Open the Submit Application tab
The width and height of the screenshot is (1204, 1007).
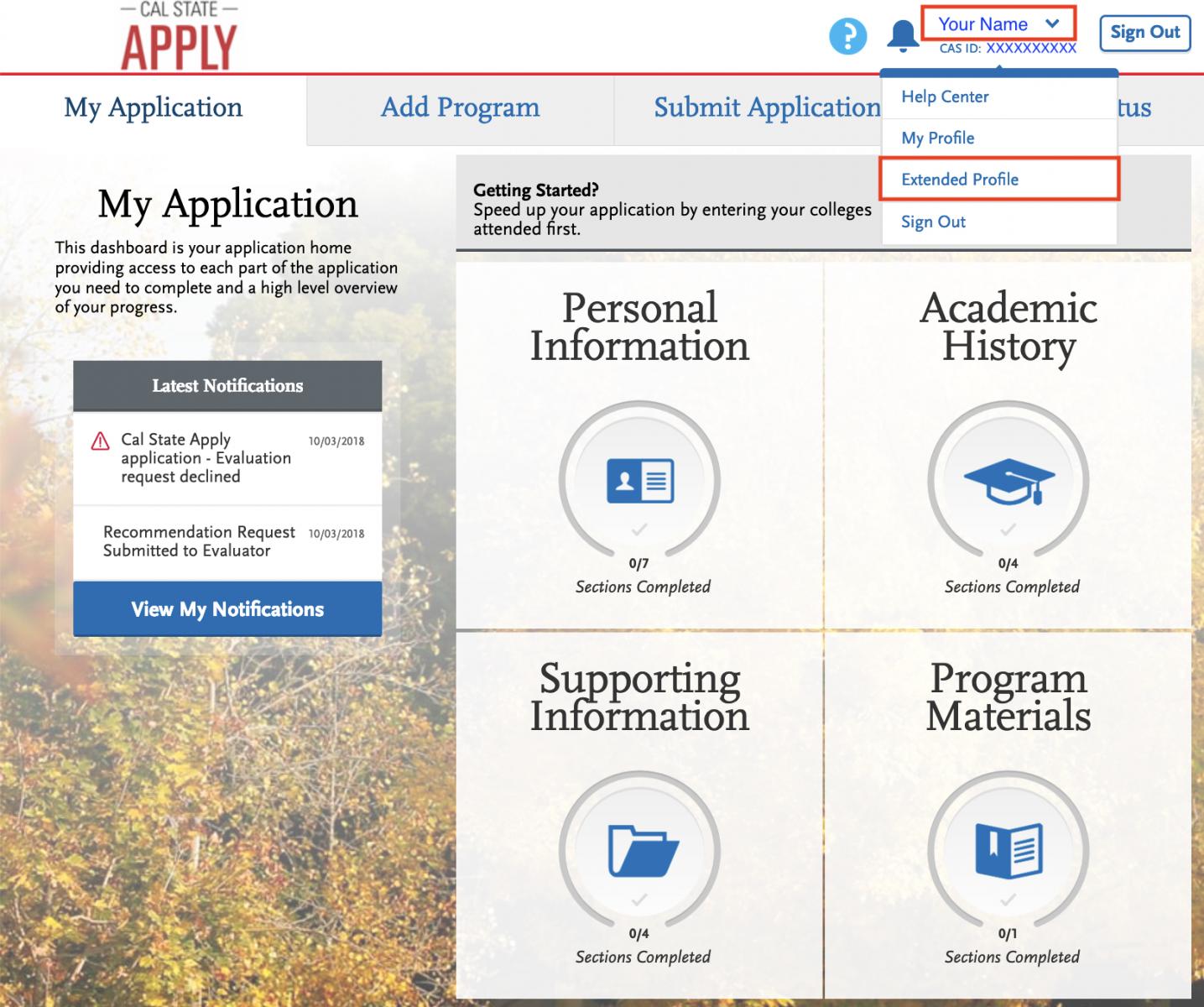tap(764, 107)
